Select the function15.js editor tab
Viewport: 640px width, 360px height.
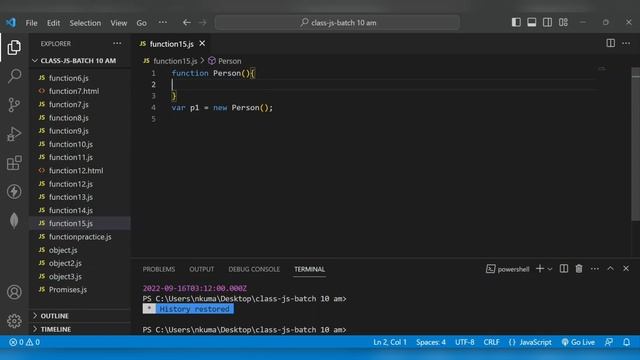click(172, 44)
